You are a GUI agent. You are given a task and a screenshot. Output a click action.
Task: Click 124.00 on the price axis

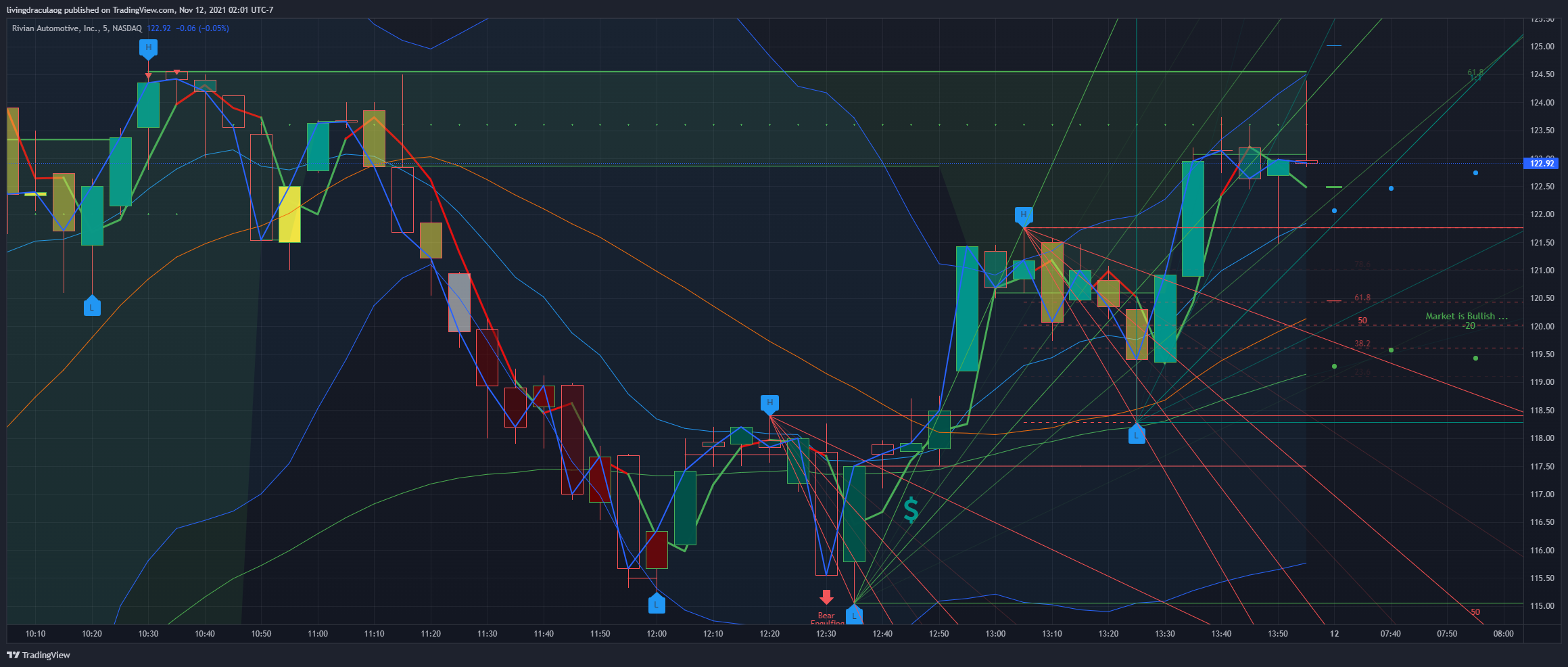click(x=1542, y=103)
